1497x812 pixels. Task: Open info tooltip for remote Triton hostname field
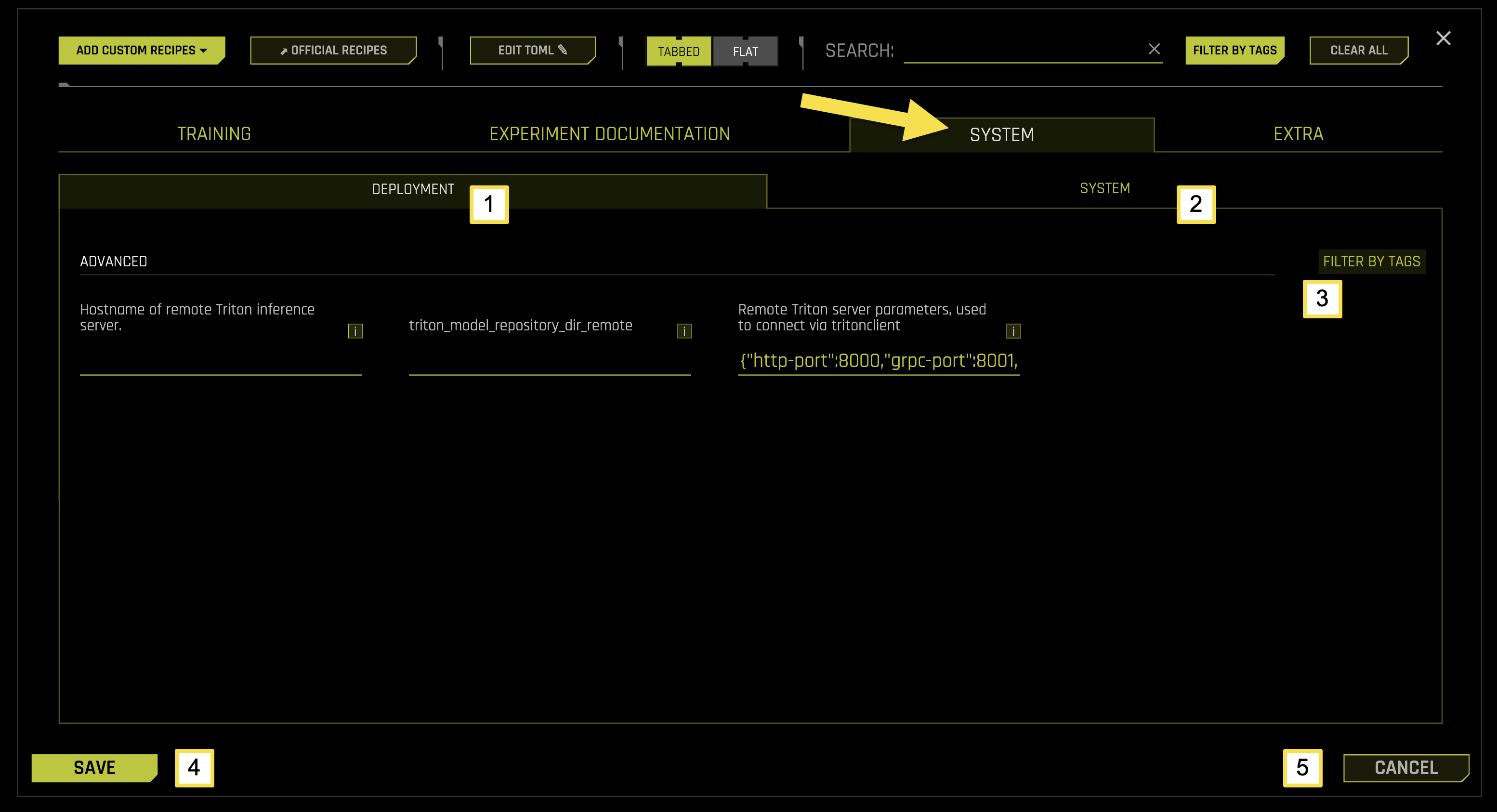tap(355, 331)
